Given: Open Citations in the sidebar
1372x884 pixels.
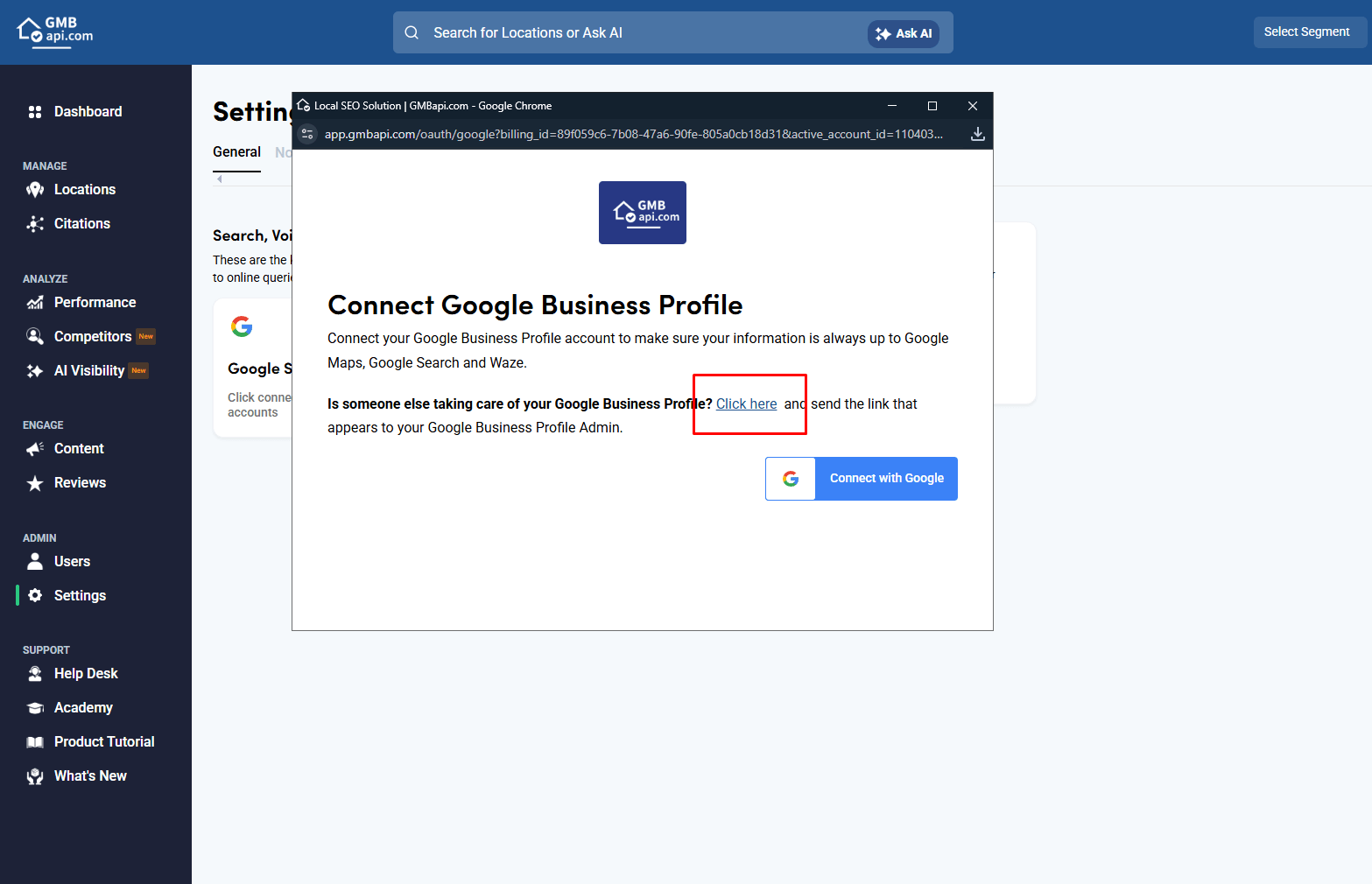Looking at the screenshot, I should pos(82,224).
